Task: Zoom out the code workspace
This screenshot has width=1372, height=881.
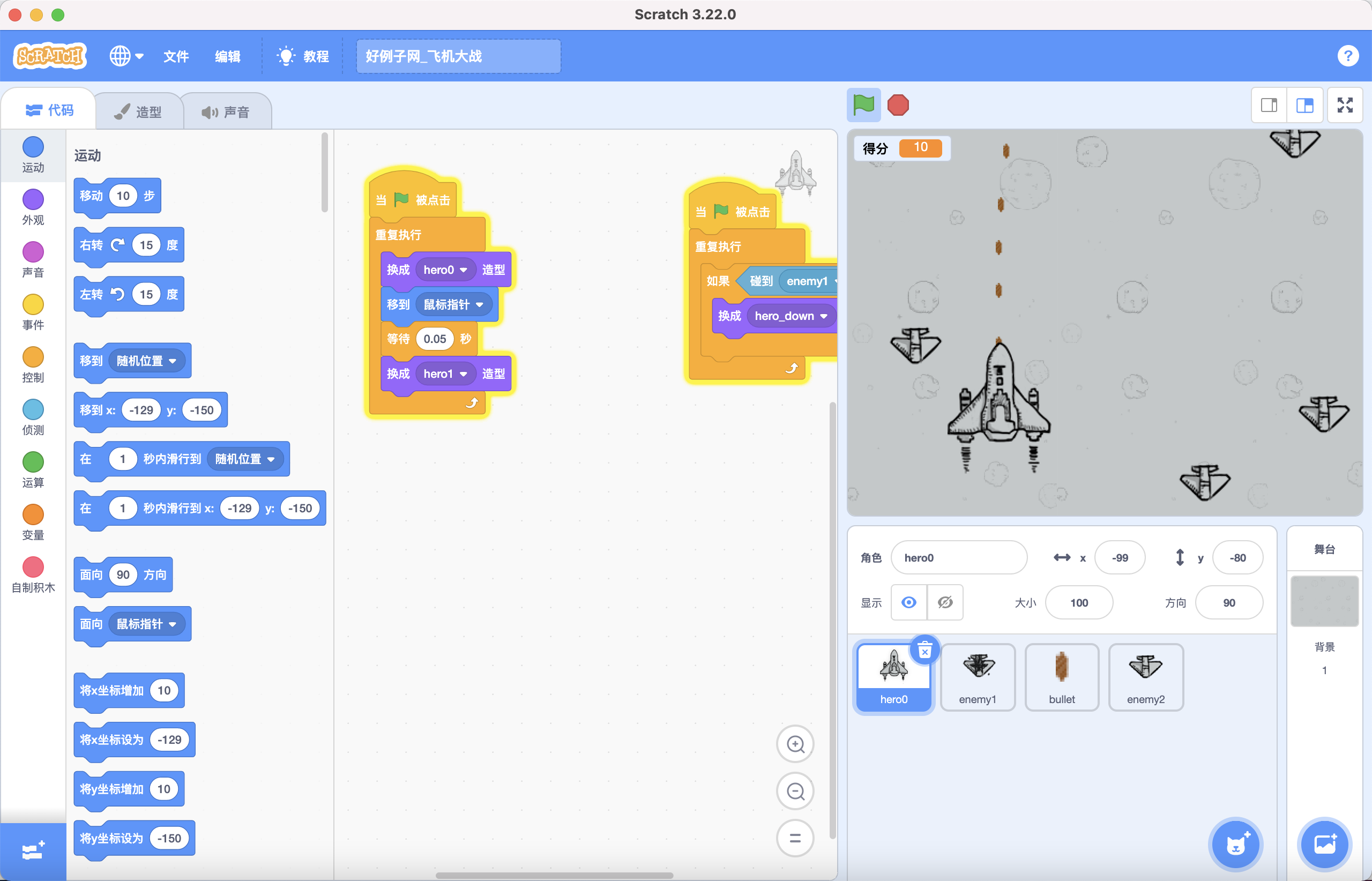Action: point(795,791)
